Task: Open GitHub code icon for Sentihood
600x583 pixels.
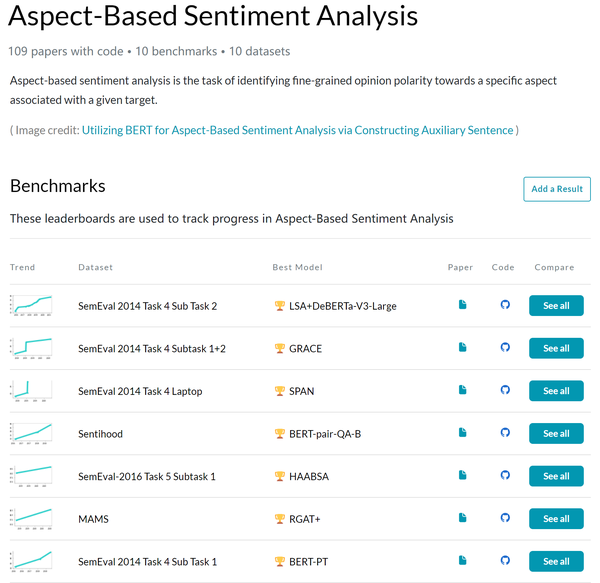Action: point(505,433)
